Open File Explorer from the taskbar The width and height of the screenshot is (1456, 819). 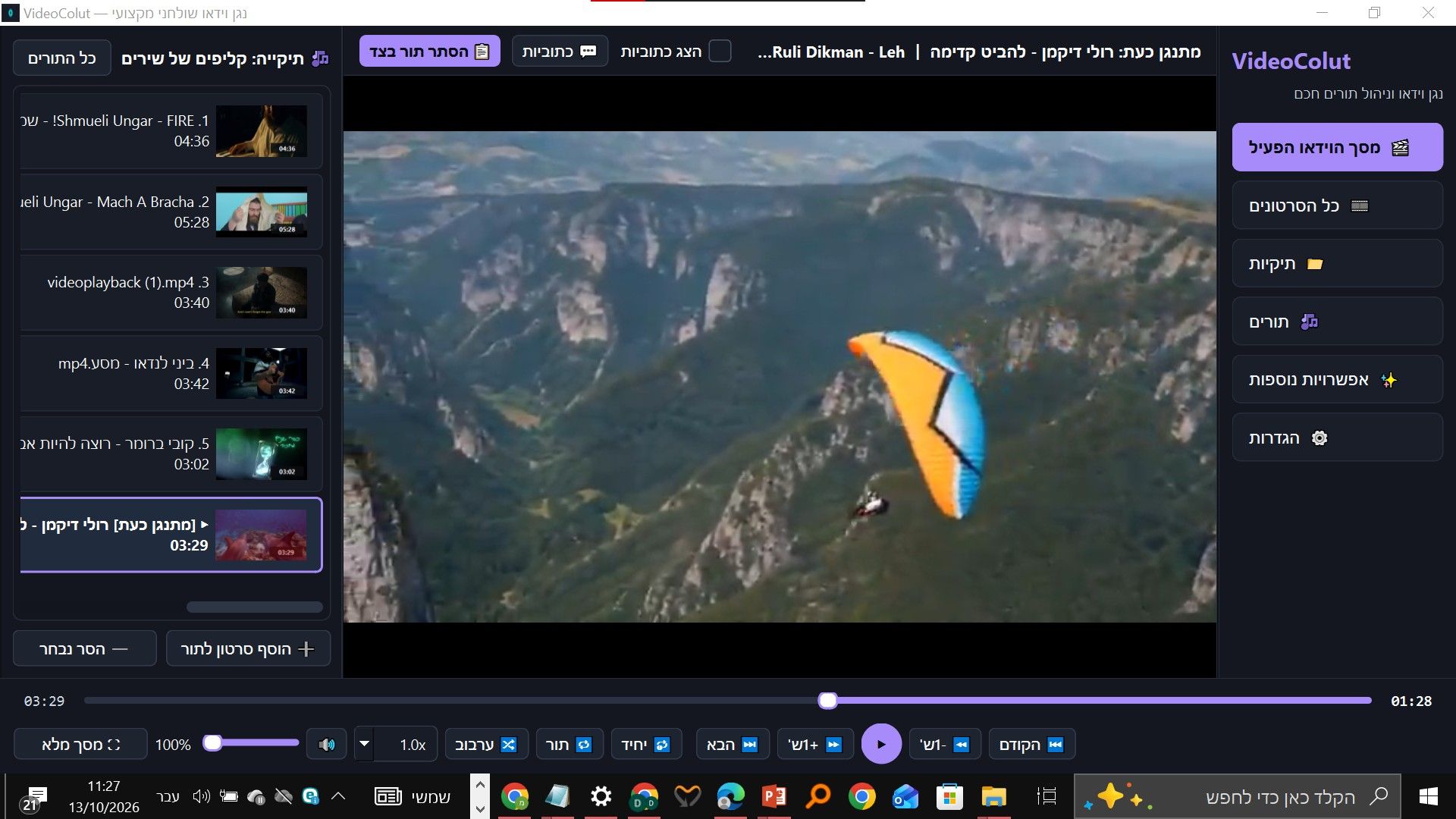click(x=993, y=796)
